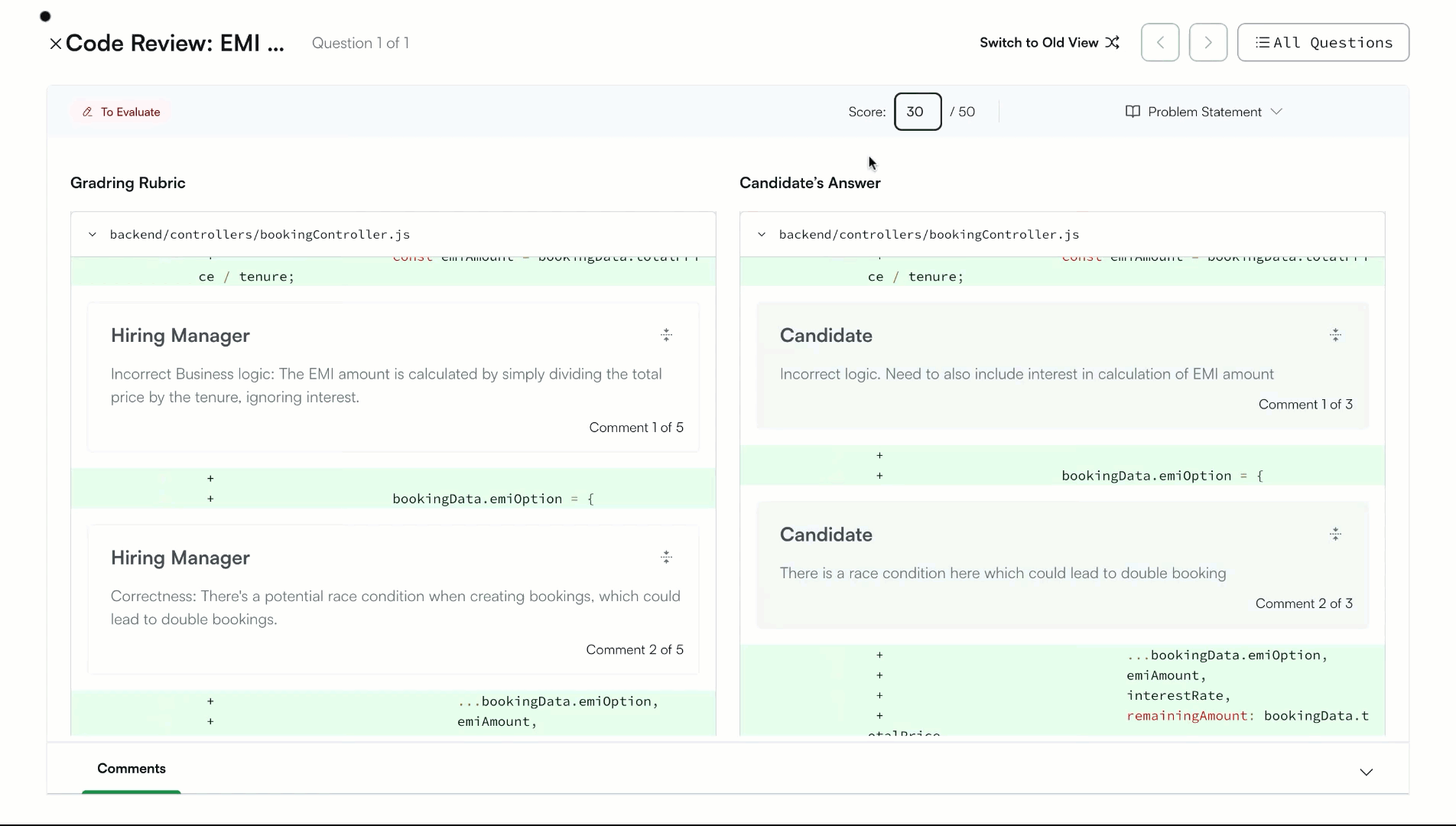This screenshot has width=1456, height=826.
Task: Edit the score value in the score field
Action: tap(917, 112)
